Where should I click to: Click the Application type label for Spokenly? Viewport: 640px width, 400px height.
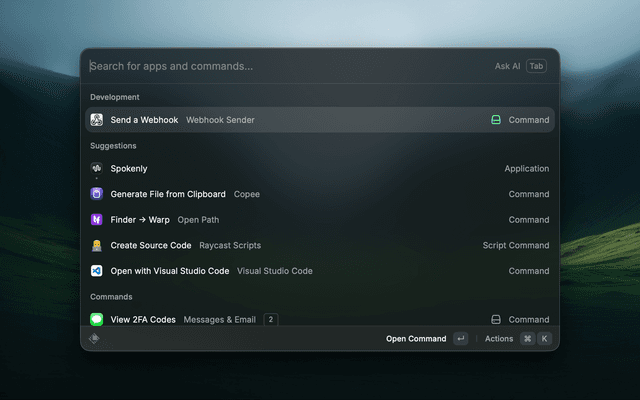point(527,169)
